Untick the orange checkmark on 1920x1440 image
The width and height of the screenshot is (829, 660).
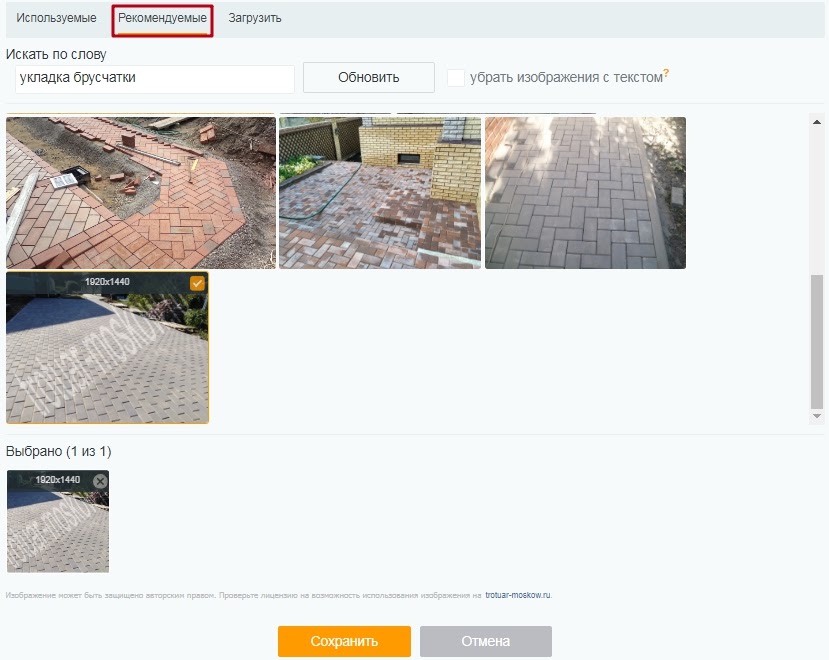tap(197, 283)
